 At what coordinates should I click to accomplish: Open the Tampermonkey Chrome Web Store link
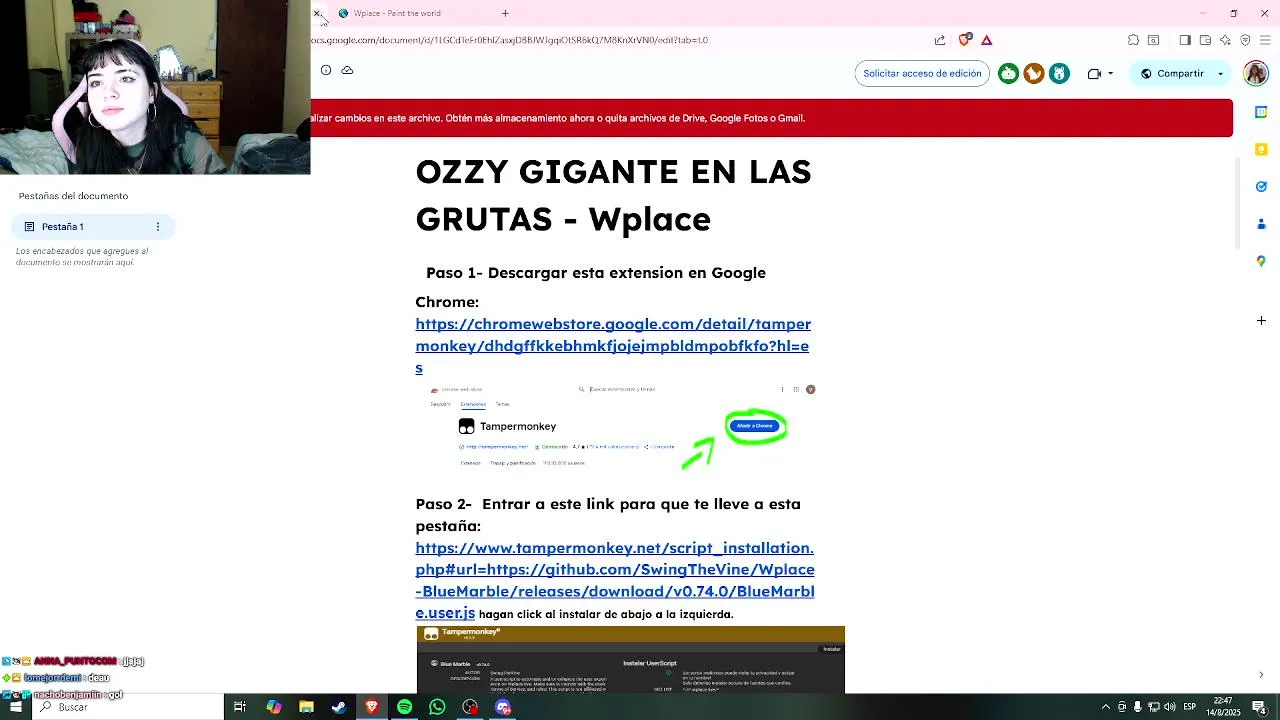(x=613, y=346)
